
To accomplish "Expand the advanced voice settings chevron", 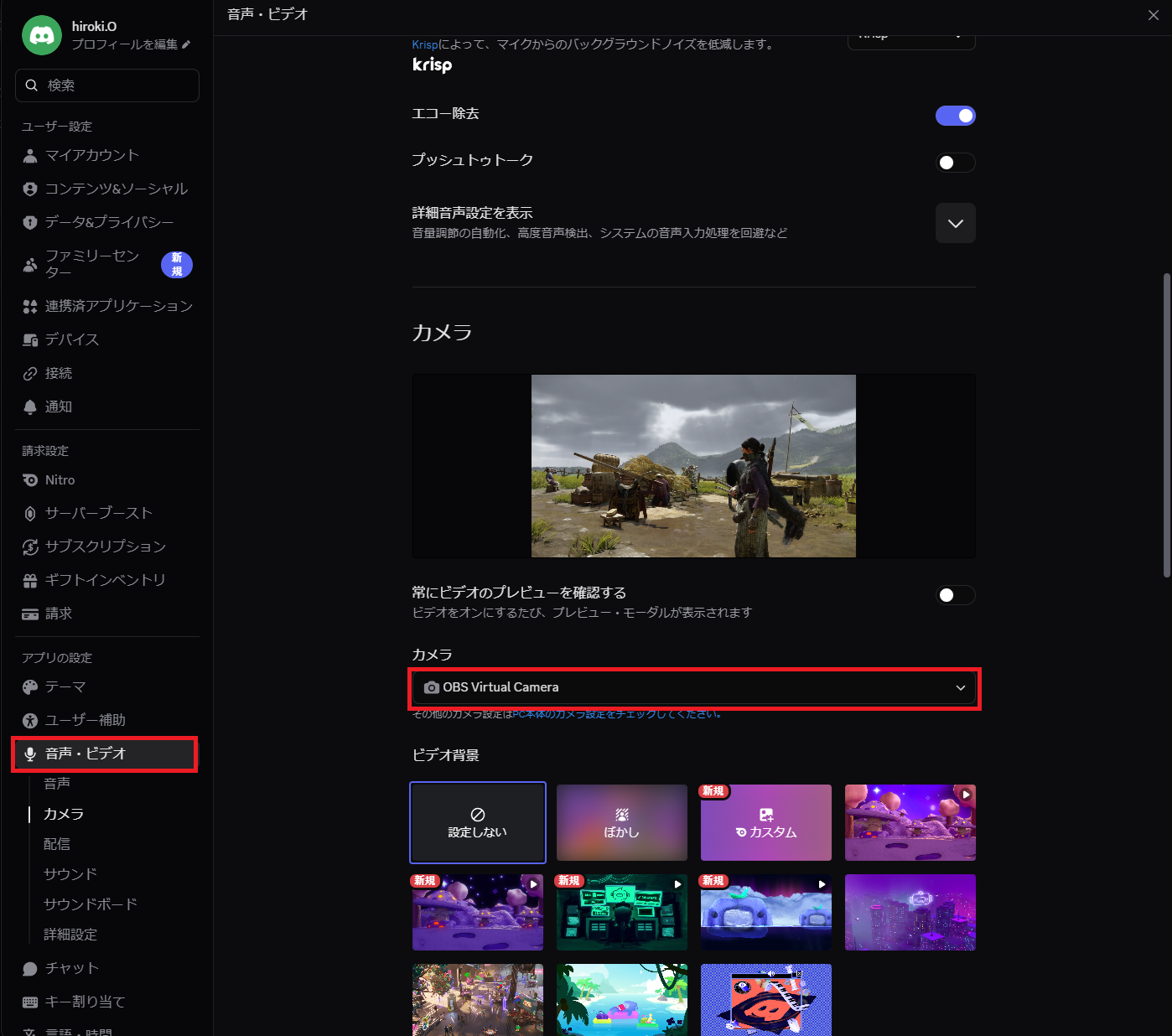I will [955, 224].
